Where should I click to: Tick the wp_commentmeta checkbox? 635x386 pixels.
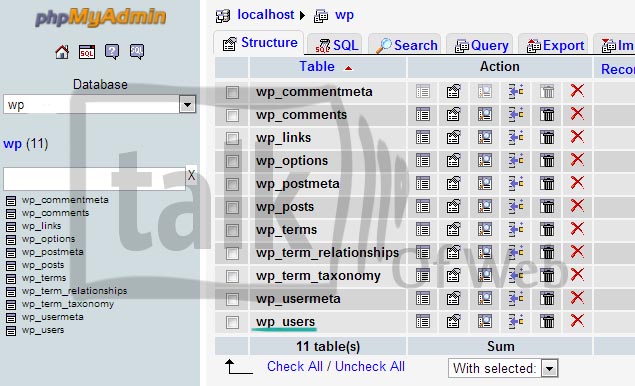point(232,92)
